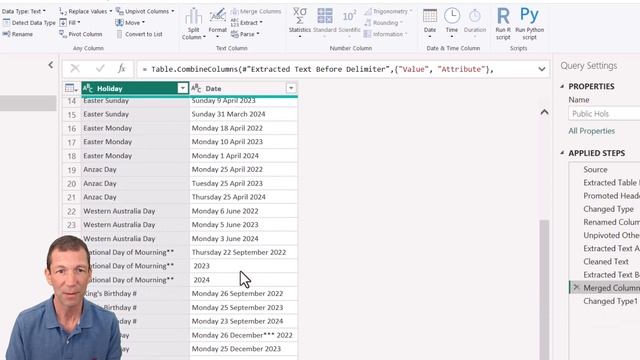Screen dimensions: 640x360
Task: Open the Date column filter dropdown
Action: coord(291,88)
